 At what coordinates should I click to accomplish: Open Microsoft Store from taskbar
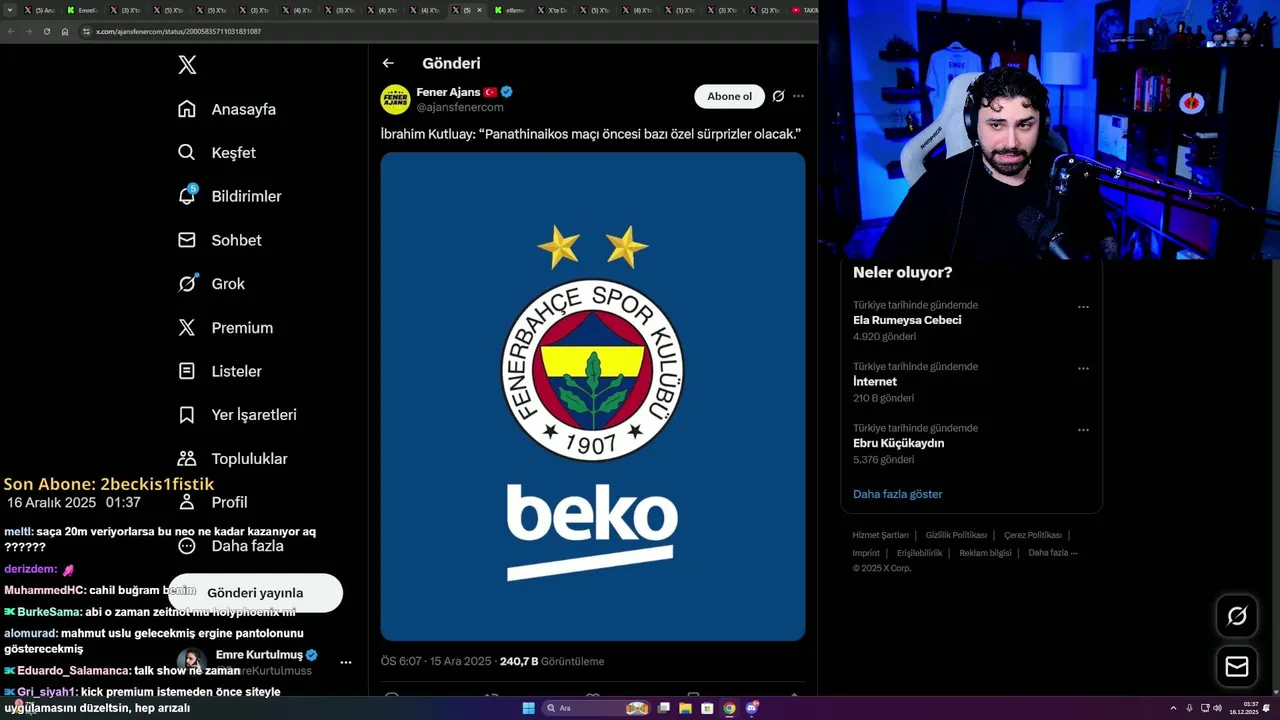point(707,708)
